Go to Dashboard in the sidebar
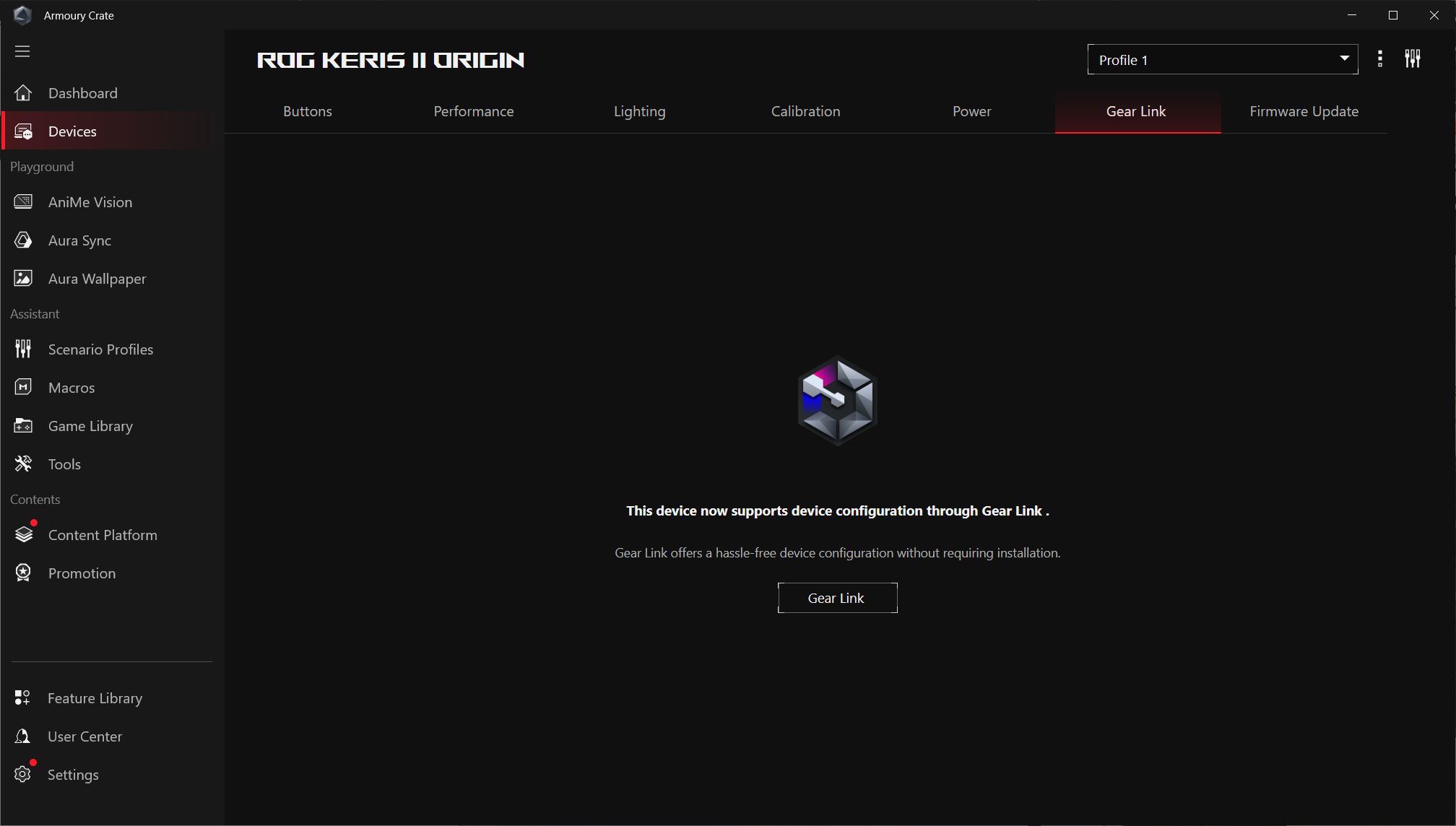This screenshot has height=826, width=1456. coord(83,93)
